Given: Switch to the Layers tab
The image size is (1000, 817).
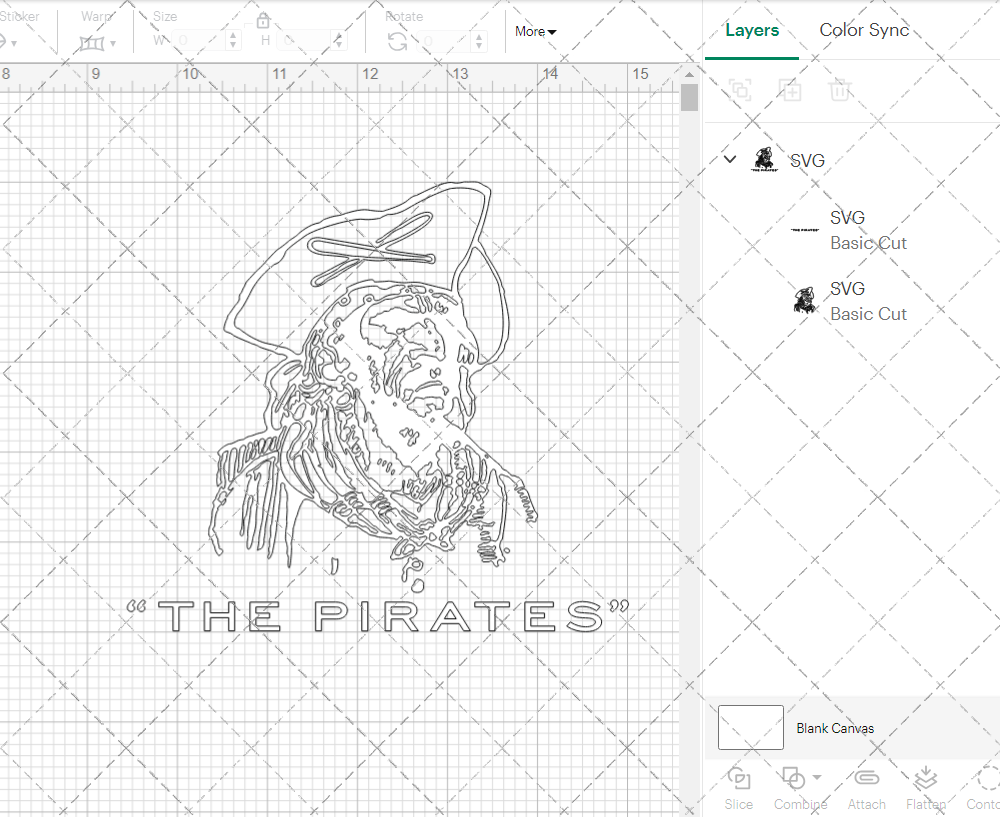Looking at the screenshot, I should pos(752,30).
